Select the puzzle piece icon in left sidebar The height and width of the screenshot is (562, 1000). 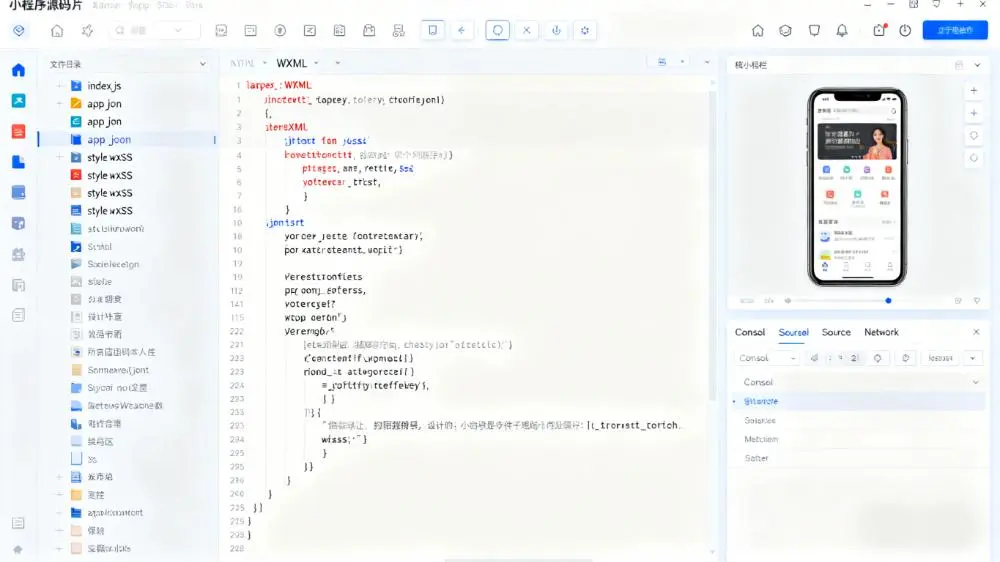(x=18, y=255)
